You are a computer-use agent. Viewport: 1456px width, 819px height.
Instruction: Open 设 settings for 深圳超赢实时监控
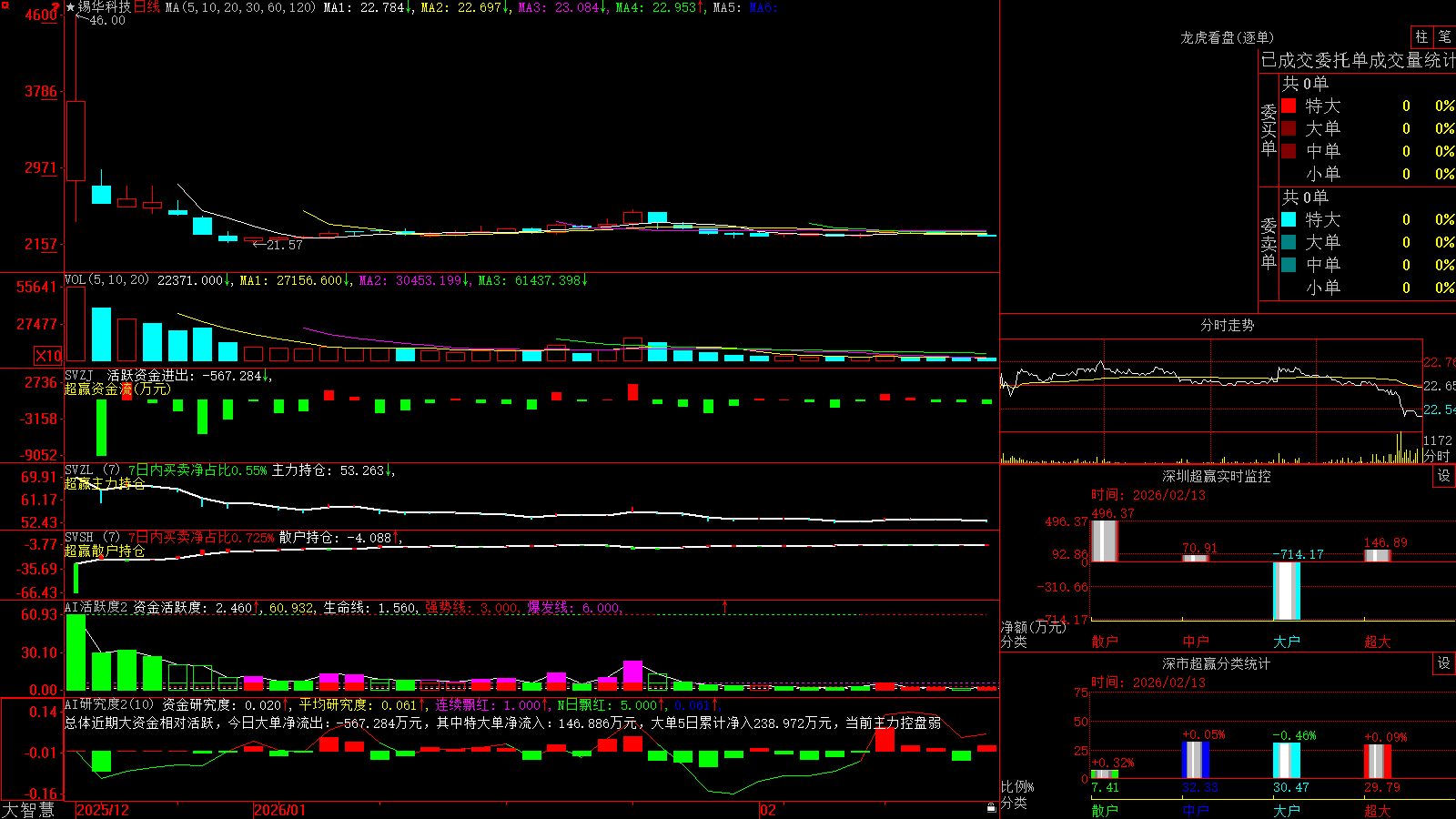pyautogui.click(x=1444, y=476)
